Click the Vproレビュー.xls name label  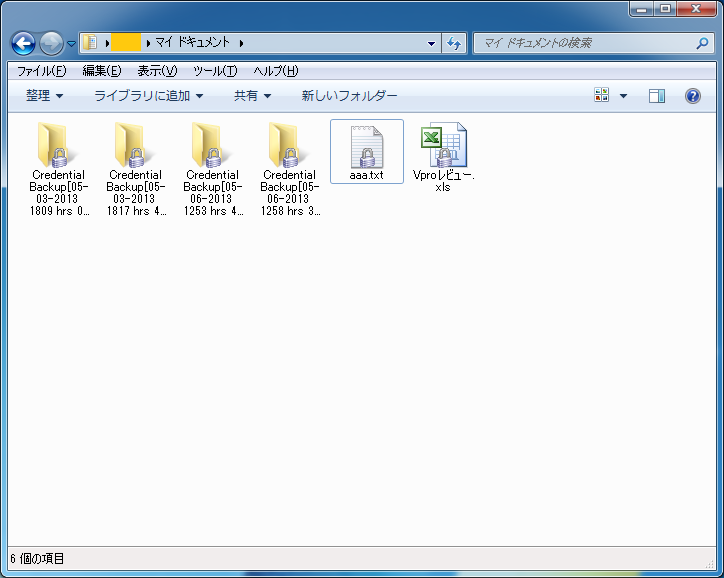pyautogui.click(x=443, y=181)
